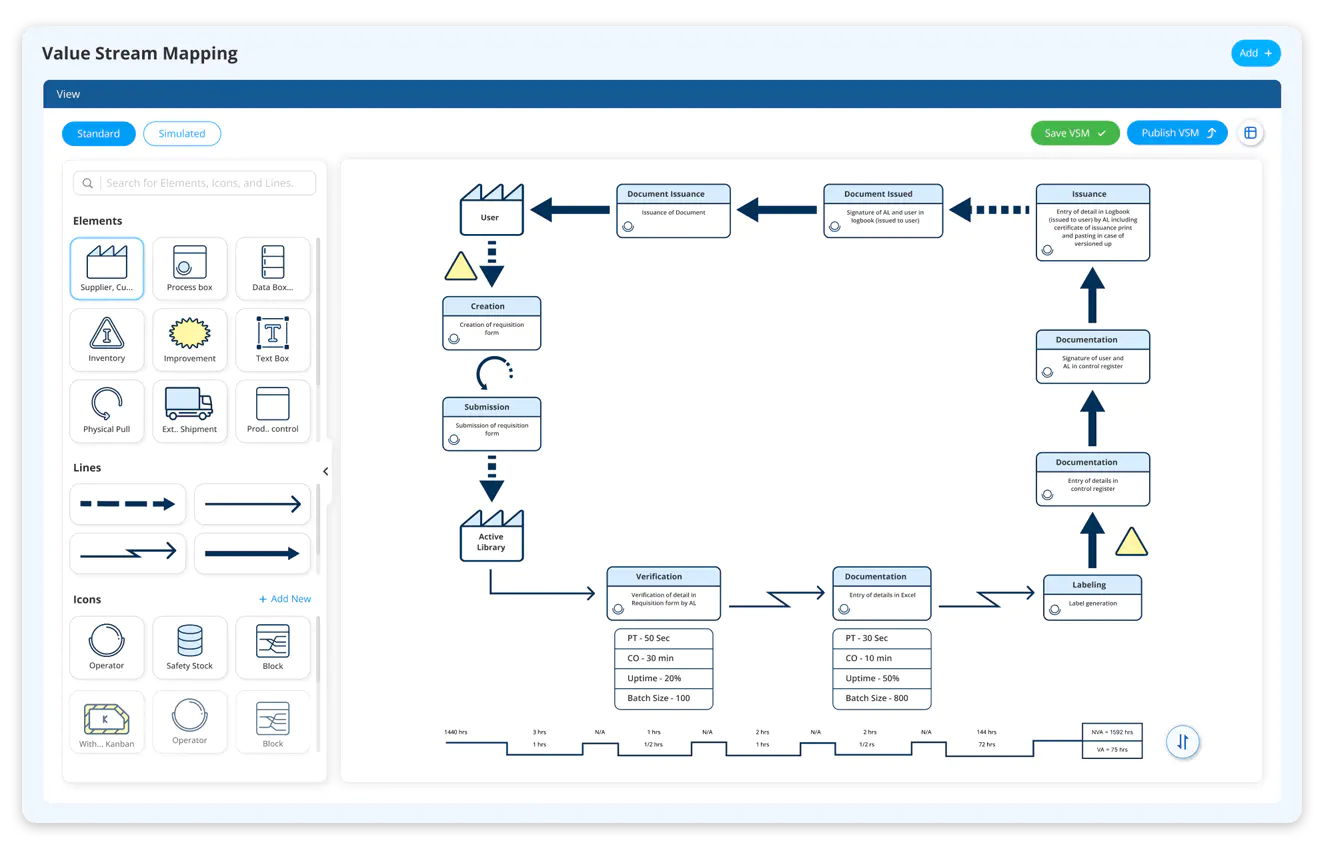
Task: Select the Verification process box
Action: coord(664,594)
